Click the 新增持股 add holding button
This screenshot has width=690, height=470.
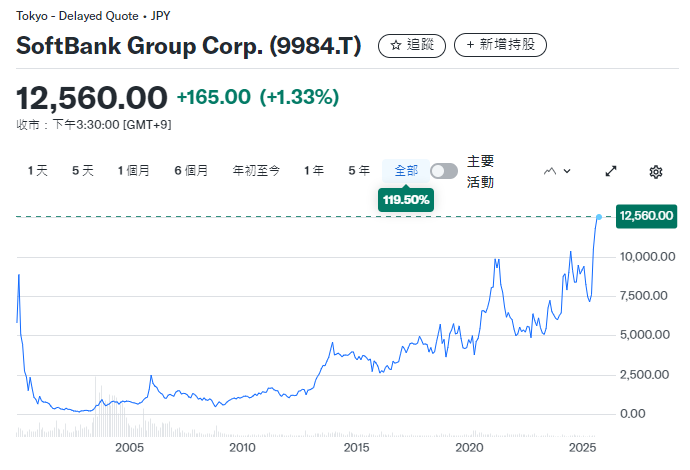pos(500,45)
